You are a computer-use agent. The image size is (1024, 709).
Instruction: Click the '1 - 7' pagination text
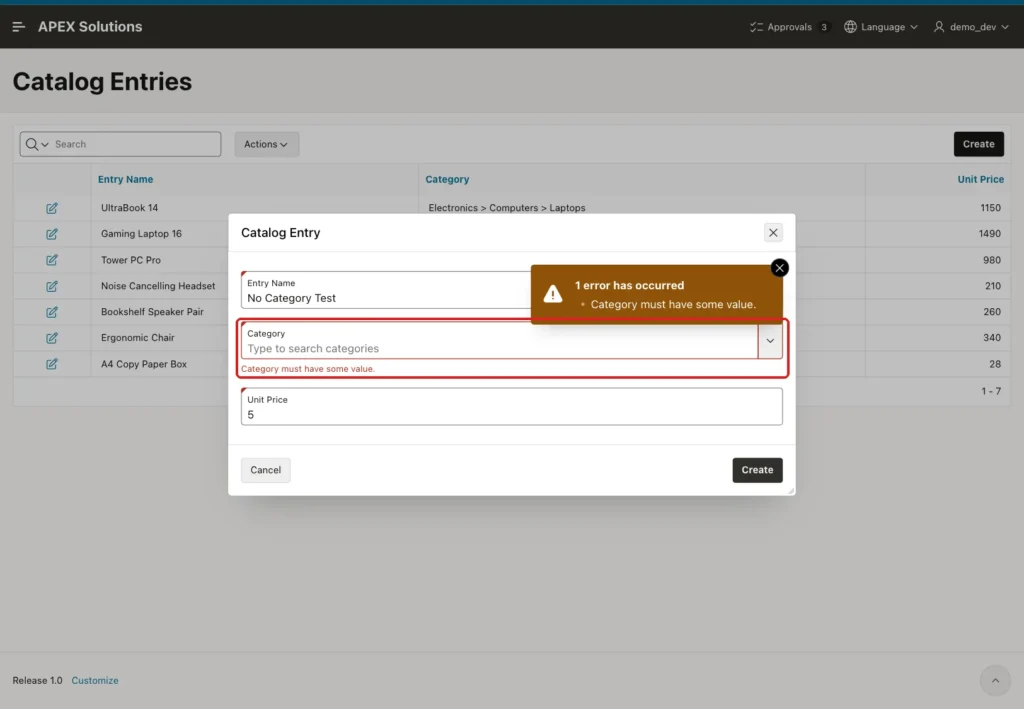point(991,391)
